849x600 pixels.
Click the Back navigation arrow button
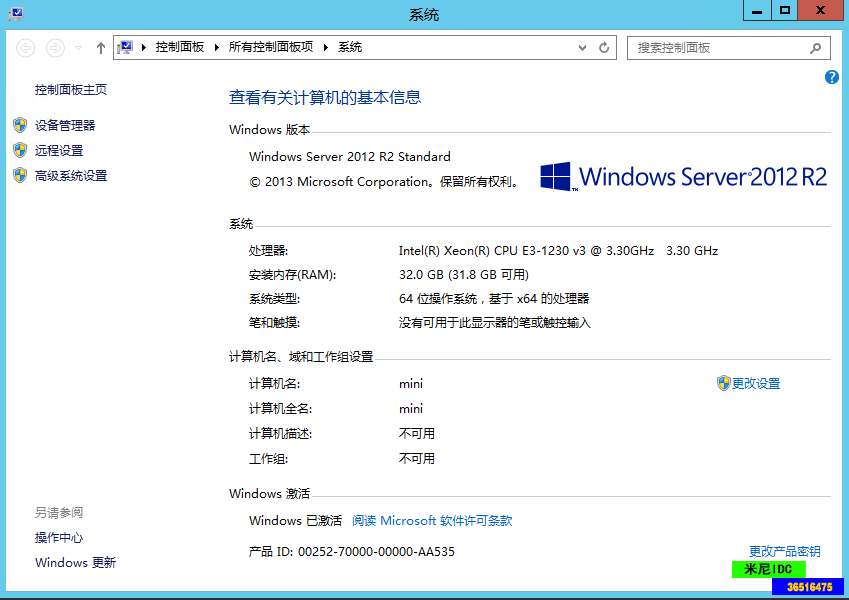pos(26,48)
